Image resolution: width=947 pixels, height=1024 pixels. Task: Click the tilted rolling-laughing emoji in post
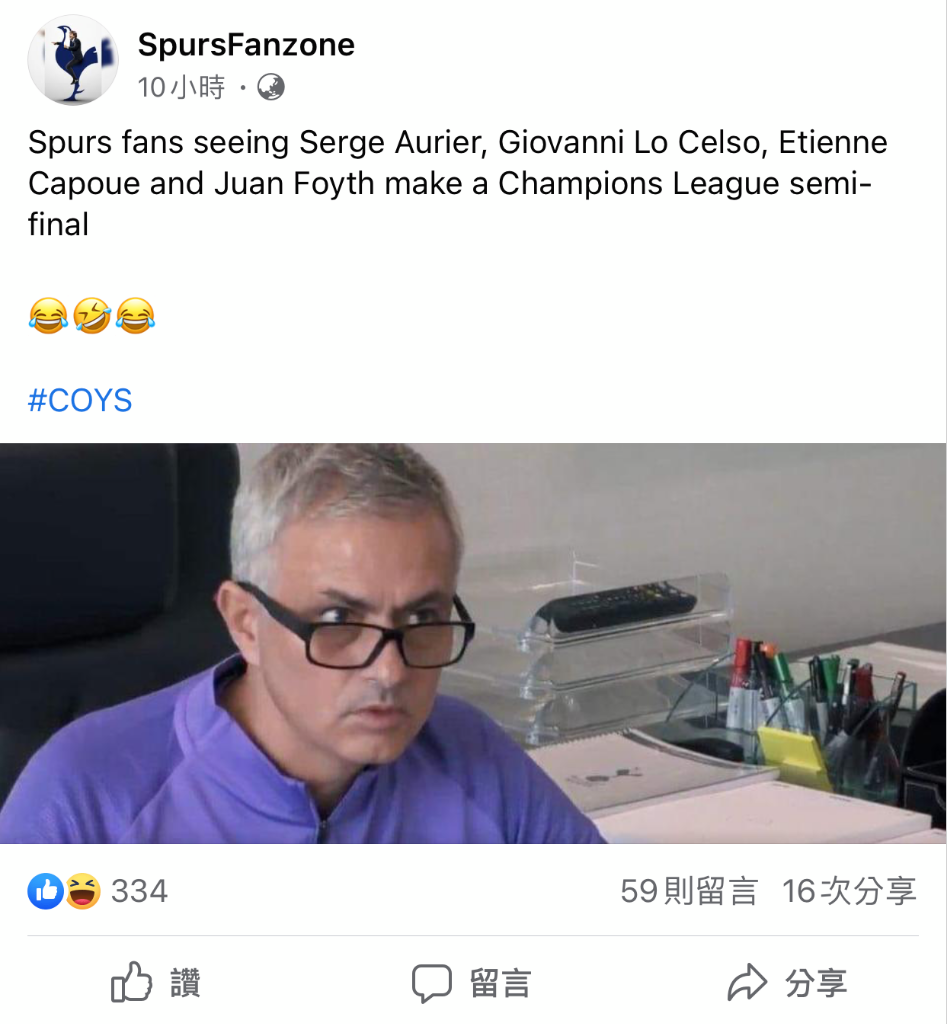click(92, 315)
